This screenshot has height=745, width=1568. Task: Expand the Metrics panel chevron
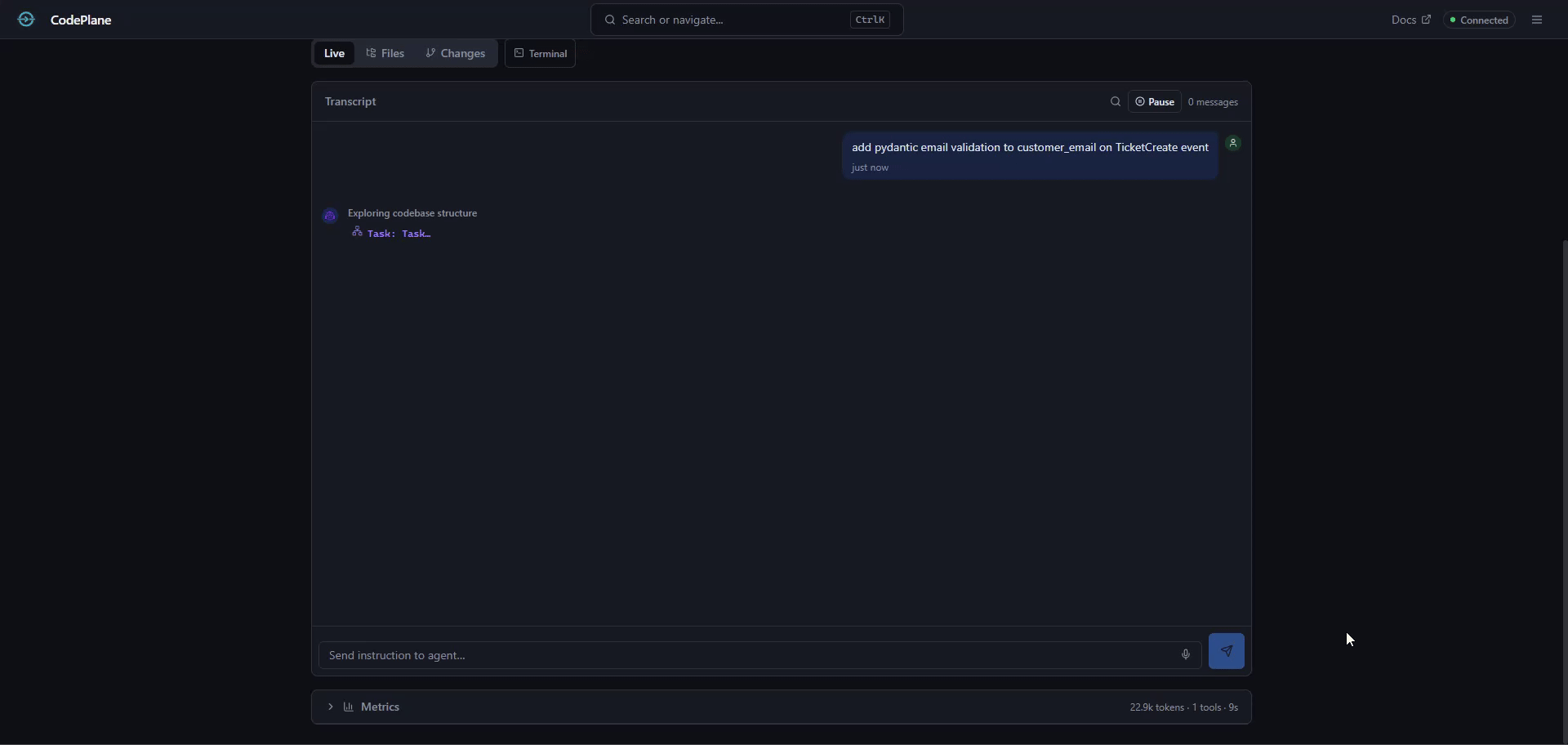click(331, 707)
